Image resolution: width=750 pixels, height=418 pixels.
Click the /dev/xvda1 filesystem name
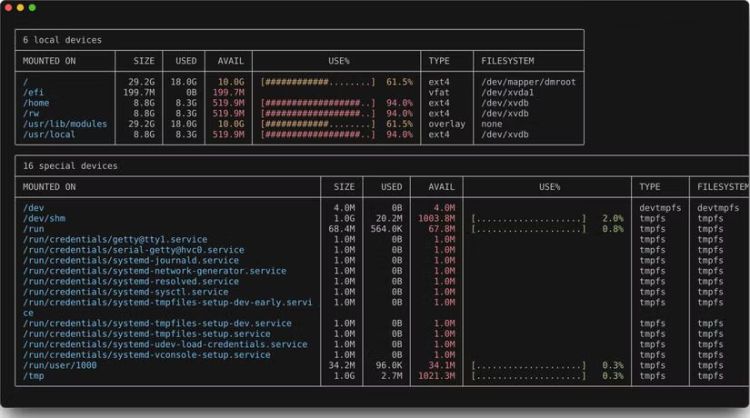click(x=507, y=92)
